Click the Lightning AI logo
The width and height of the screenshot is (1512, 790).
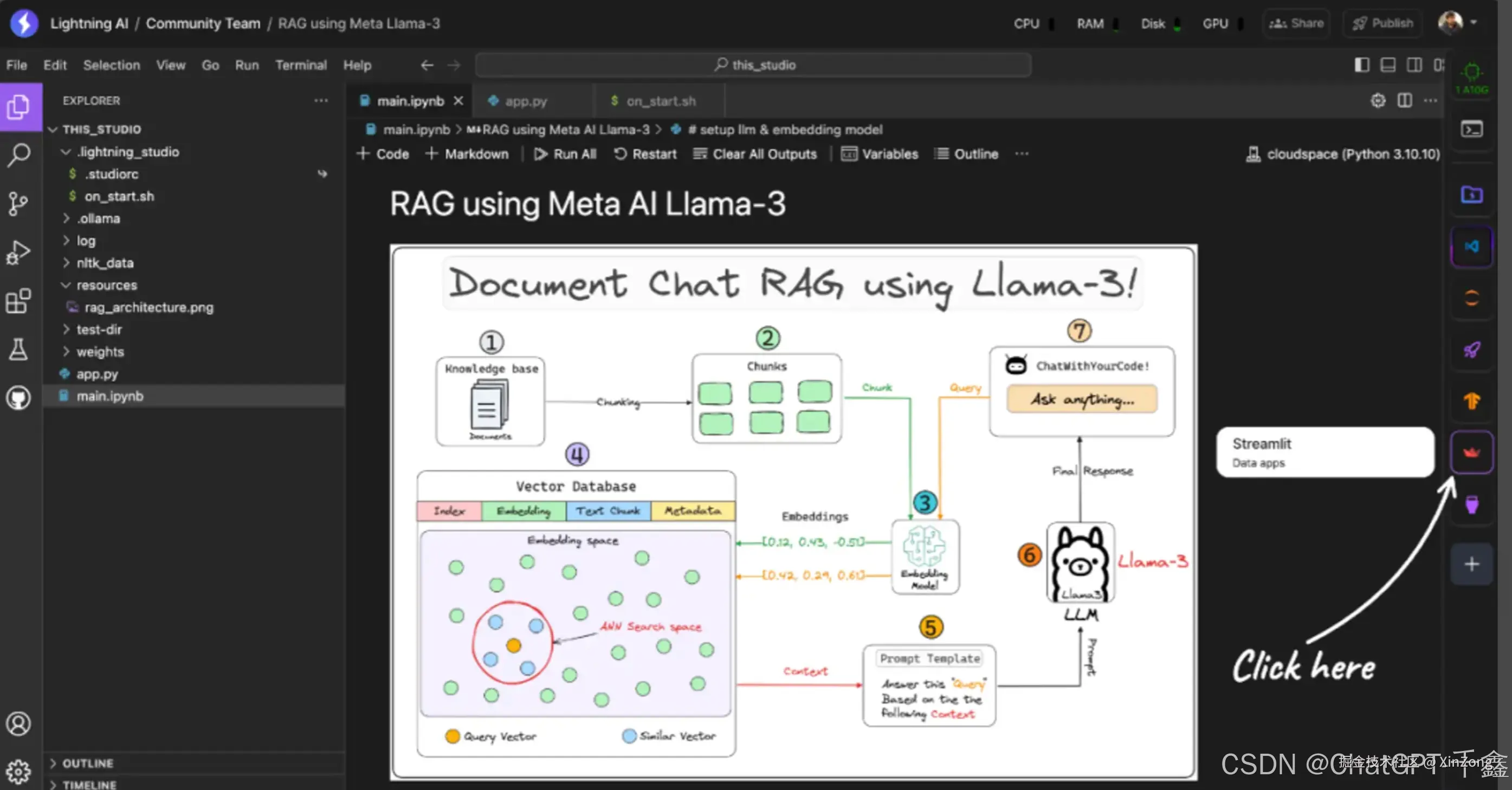pos(24,23)
